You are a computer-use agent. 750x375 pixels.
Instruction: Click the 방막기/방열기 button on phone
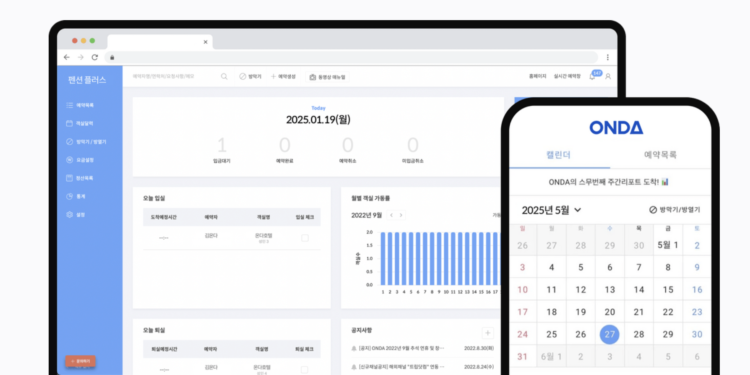click(x=674, y=210)
